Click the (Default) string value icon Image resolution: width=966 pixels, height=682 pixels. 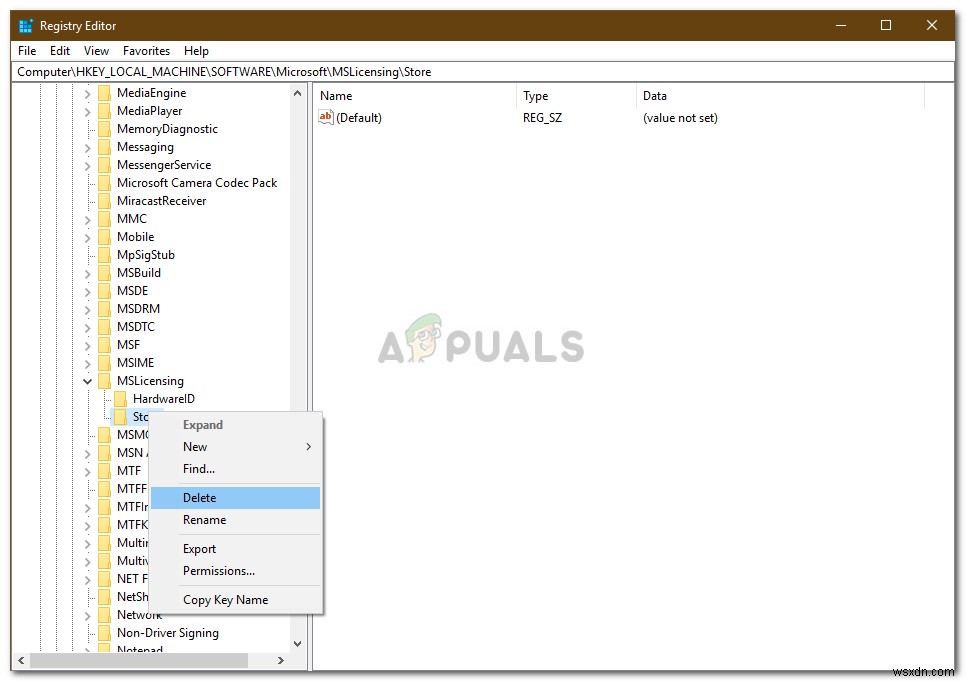tap(326, 117)
